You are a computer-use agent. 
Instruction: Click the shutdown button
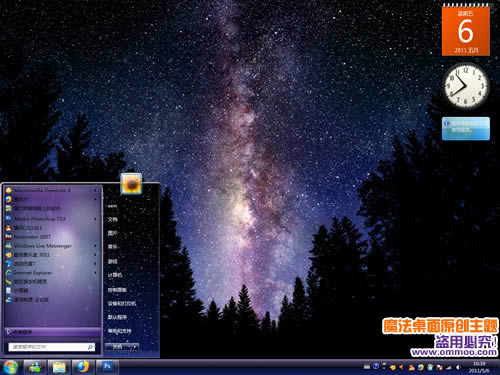pos(118,347)
